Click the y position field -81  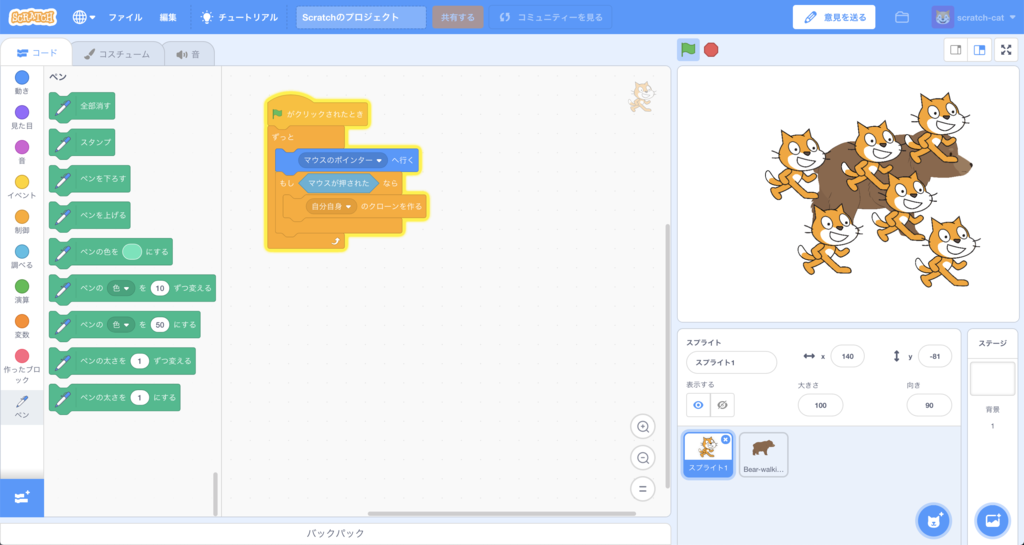point(935,356)
